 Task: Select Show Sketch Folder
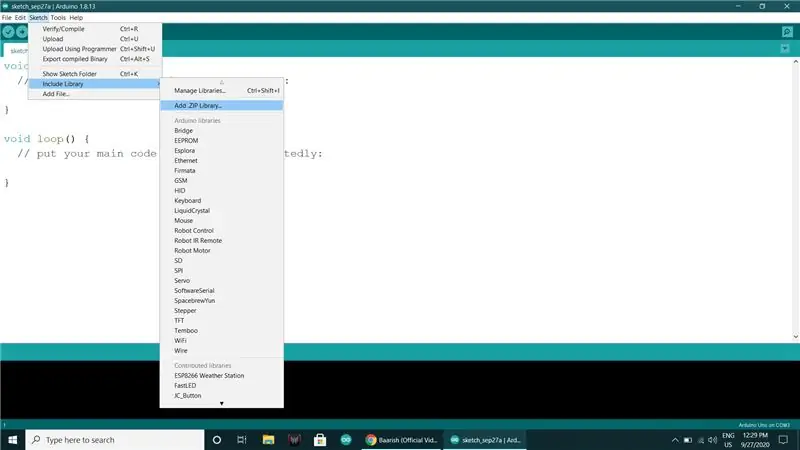(95, 74)
